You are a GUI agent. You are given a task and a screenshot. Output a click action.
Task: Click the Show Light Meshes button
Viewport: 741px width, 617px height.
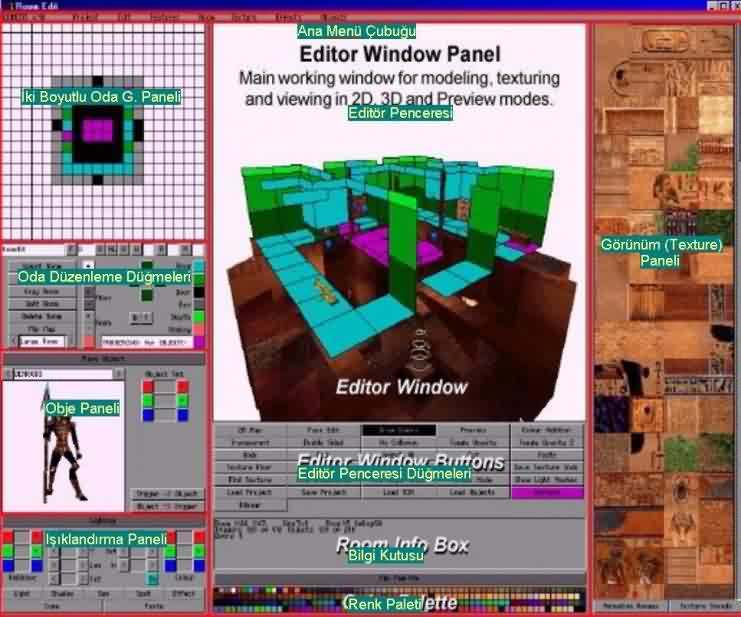pyautogui.click(x=547, y=480)
